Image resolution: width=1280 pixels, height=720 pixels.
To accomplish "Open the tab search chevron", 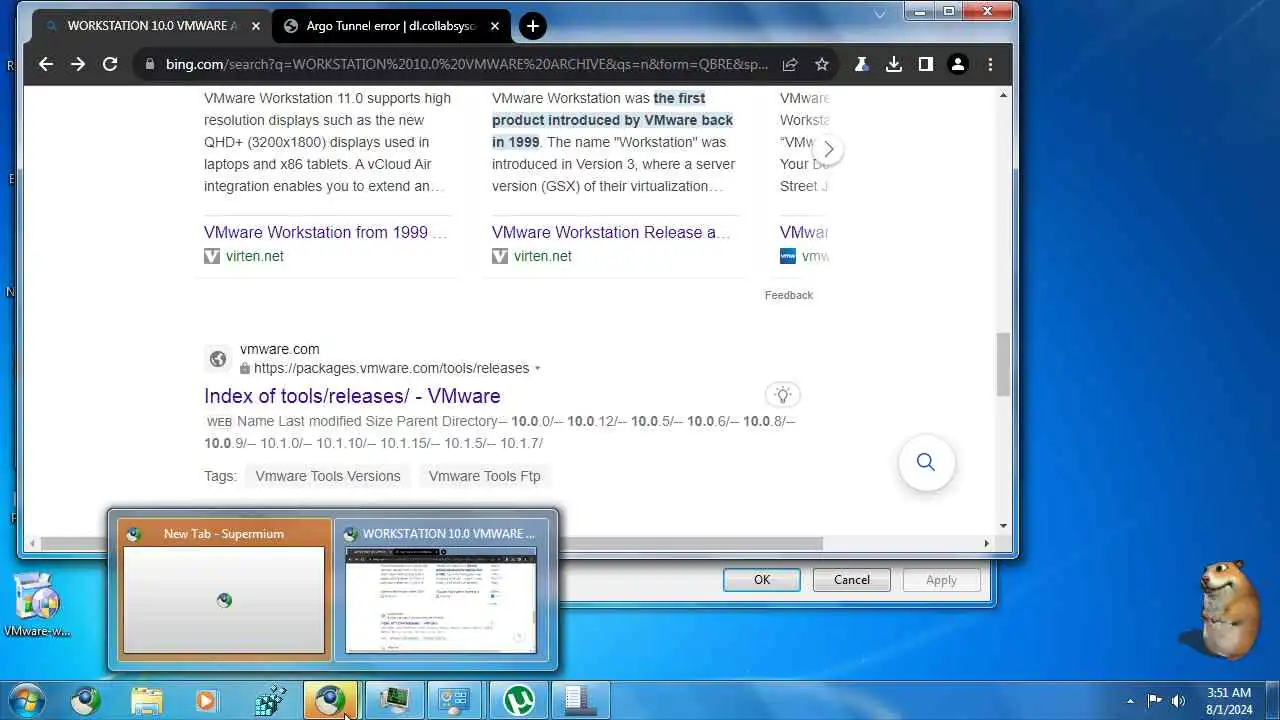I will [x=880, y=14].
